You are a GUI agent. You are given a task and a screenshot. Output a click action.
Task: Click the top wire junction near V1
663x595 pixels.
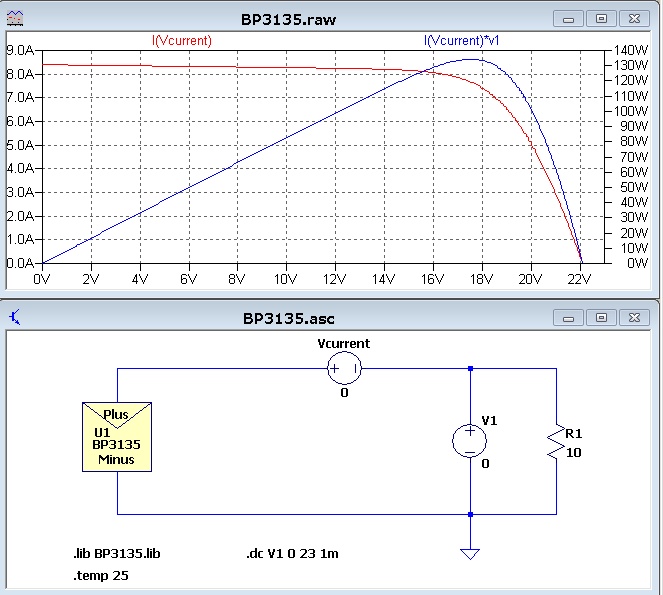[470, 368]
